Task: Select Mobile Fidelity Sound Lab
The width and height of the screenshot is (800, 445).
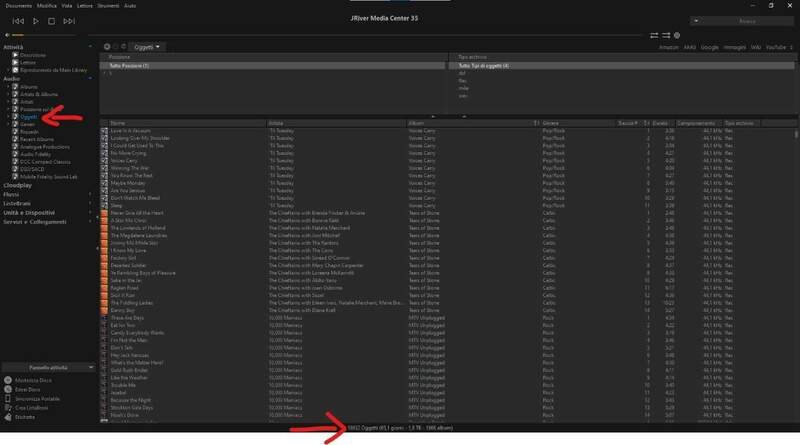Action: click(48, 177)
